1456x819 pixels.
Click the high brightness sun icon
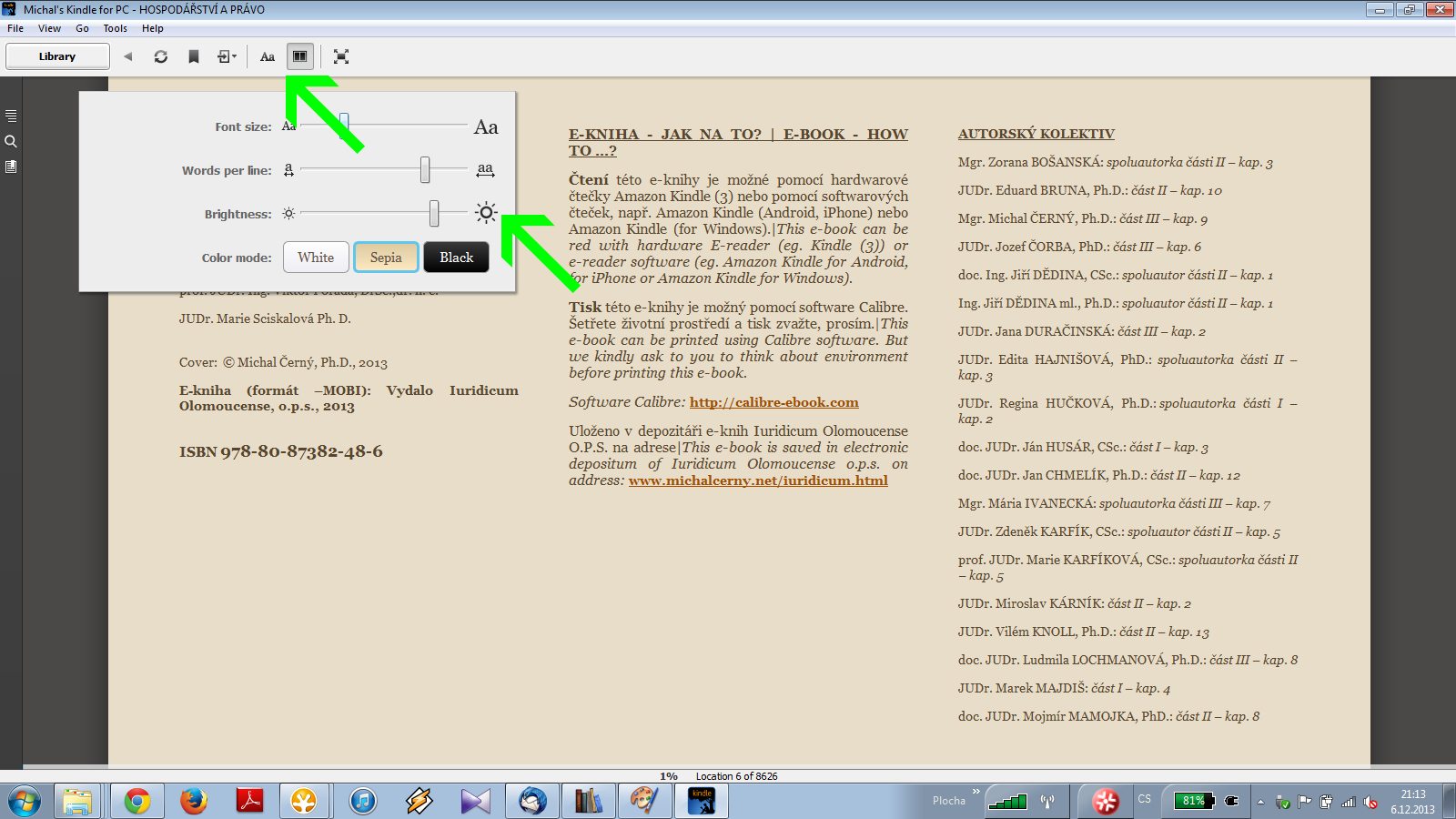tap(486, 213)
